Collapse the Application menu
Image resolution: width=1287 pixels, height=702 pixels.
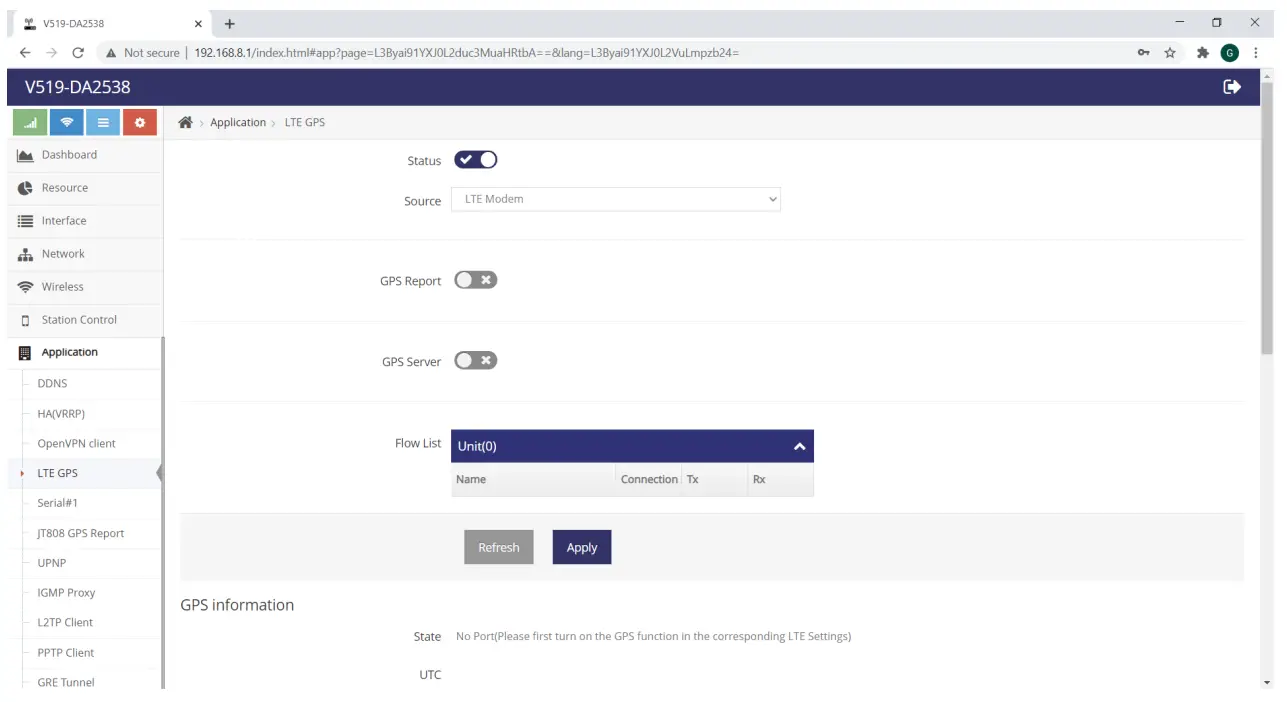point(85,353)
